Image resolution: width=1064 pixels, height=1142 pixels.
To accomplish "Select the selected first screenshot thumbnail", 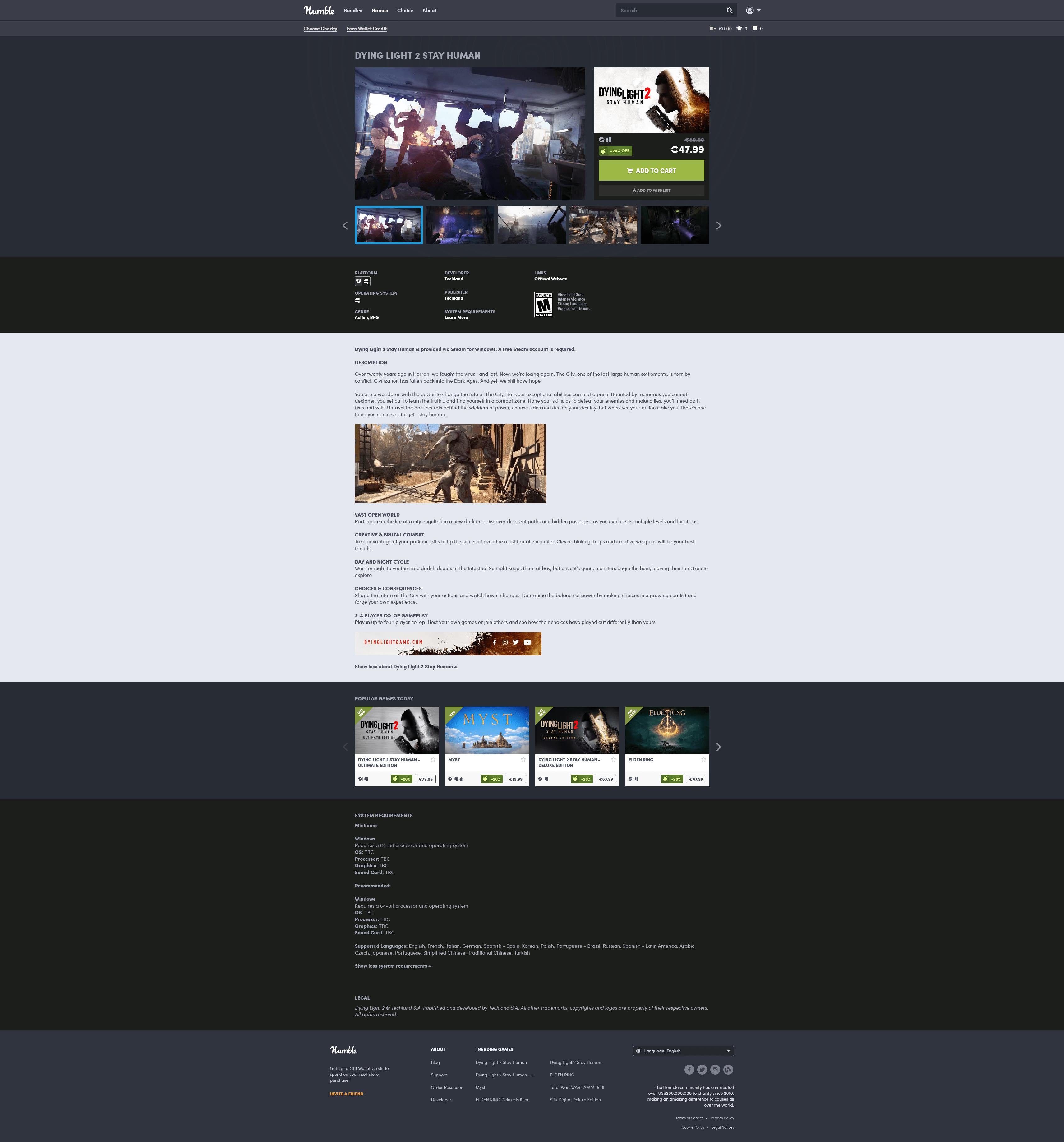I will [389, 225].
